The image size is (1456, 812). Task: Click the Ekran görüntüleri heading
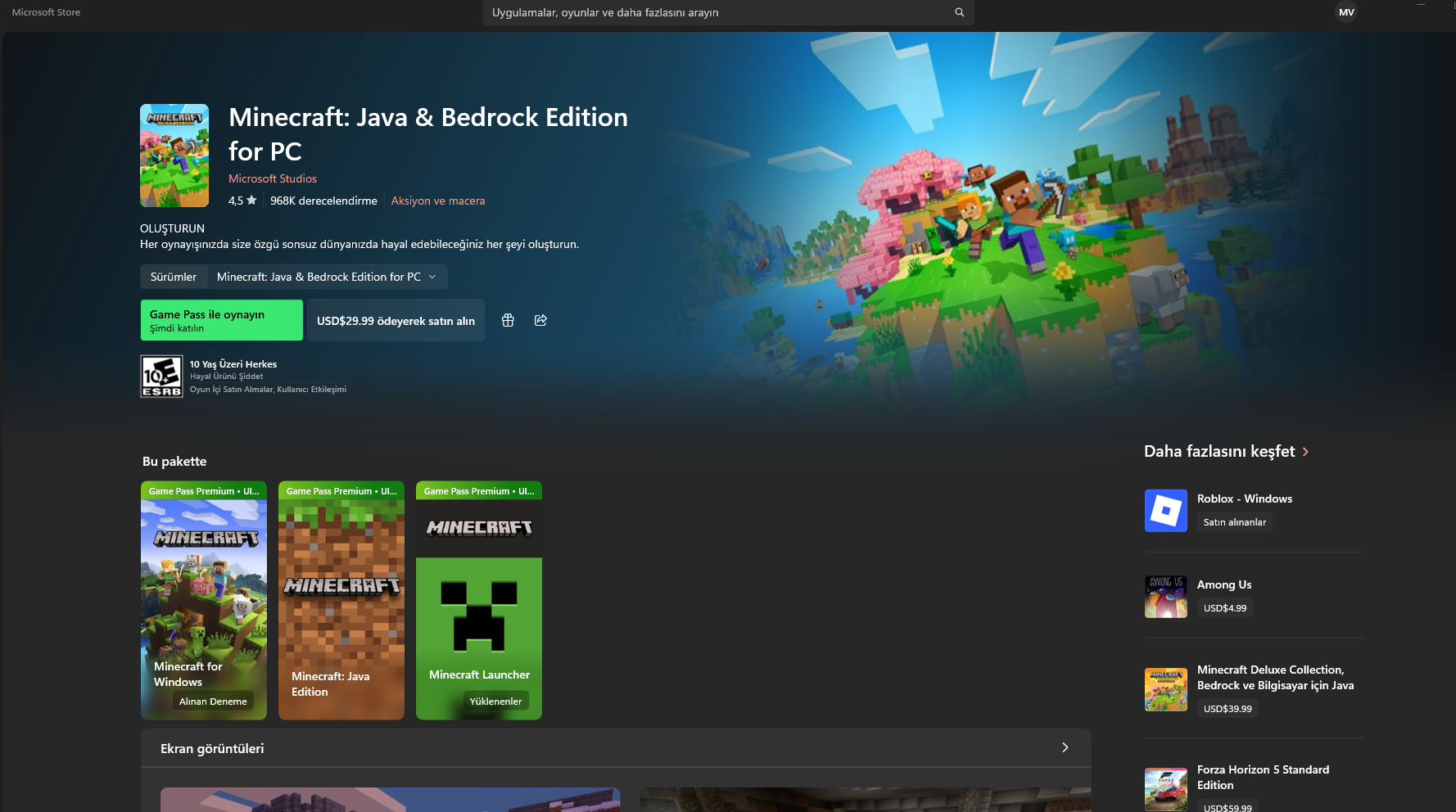pos(212,748)
